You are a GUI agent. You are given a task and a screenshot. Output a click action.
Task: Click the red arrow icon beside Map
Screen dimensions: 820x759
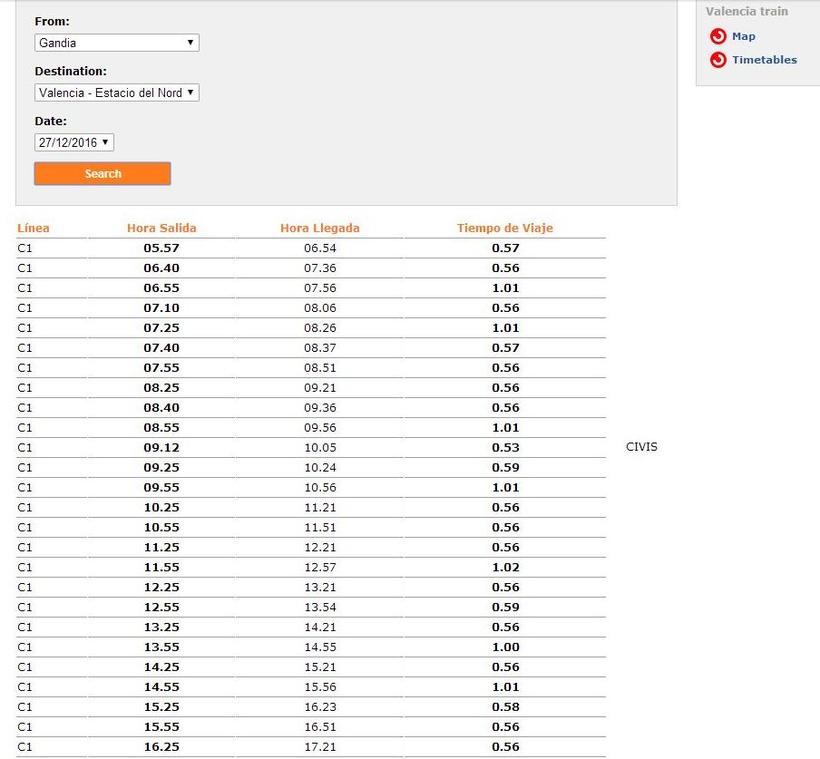(x=717, y=37)
